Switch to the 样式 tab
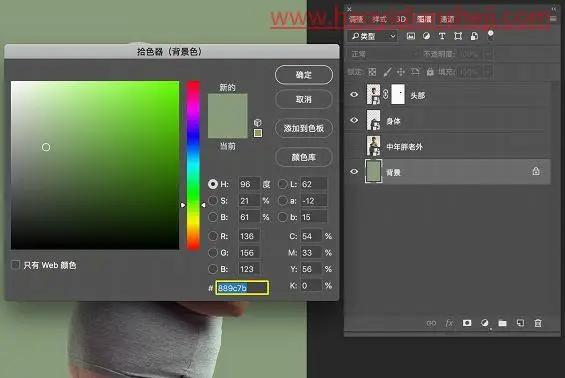 click(379, 19)
